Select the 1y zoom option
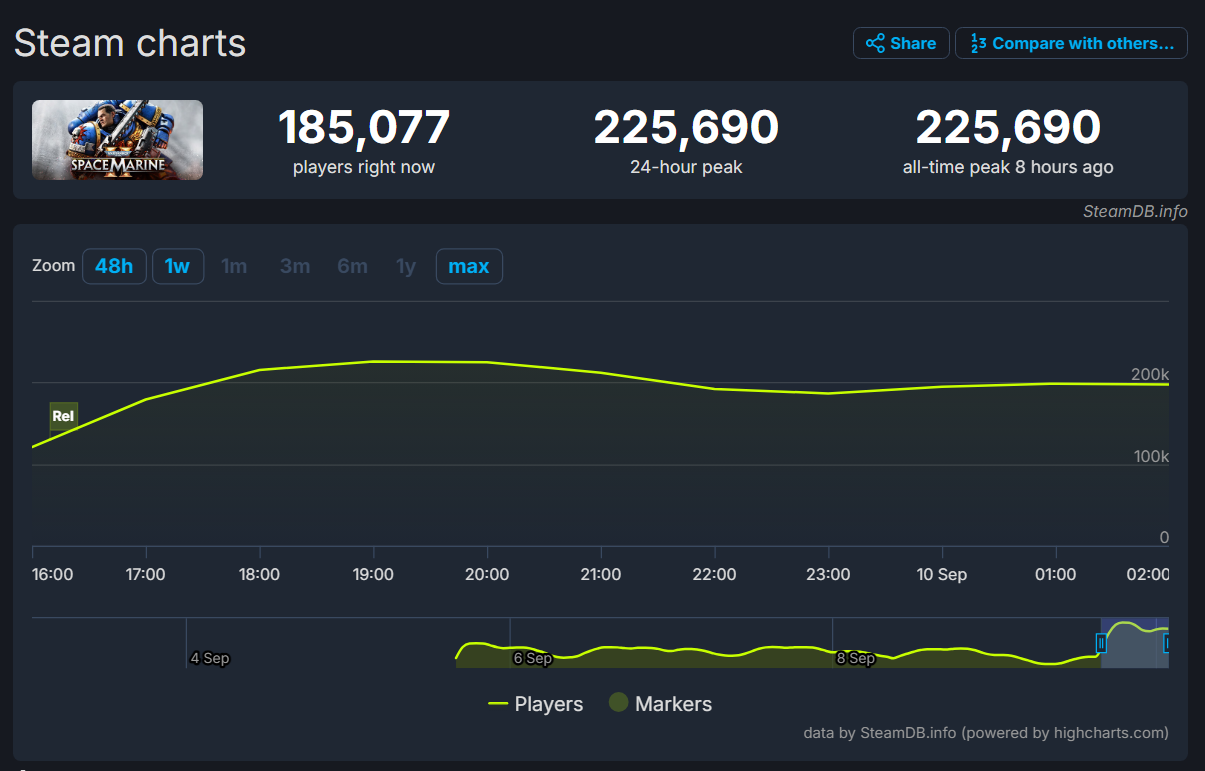This screenshot has height=771, width=1205. [x=406, y=266]
